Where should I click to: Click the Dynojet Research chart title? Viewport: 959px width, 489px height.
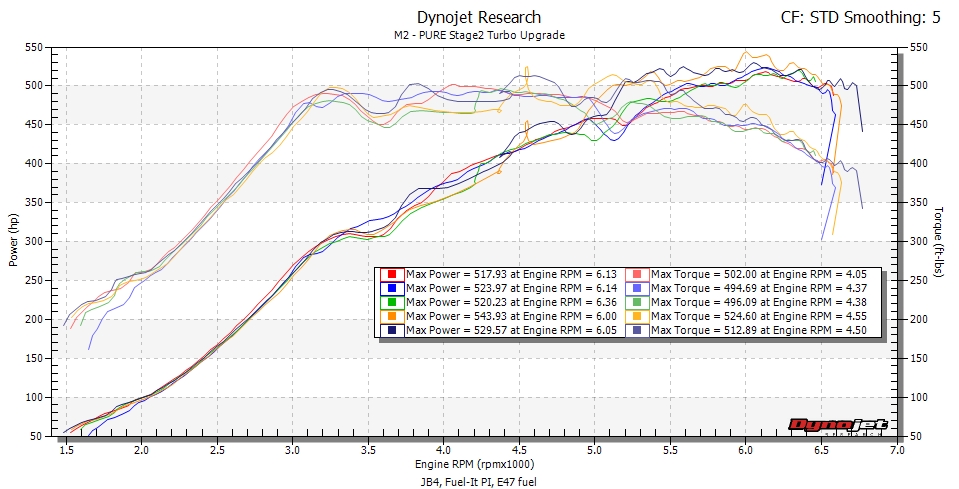tap(479, 17)
